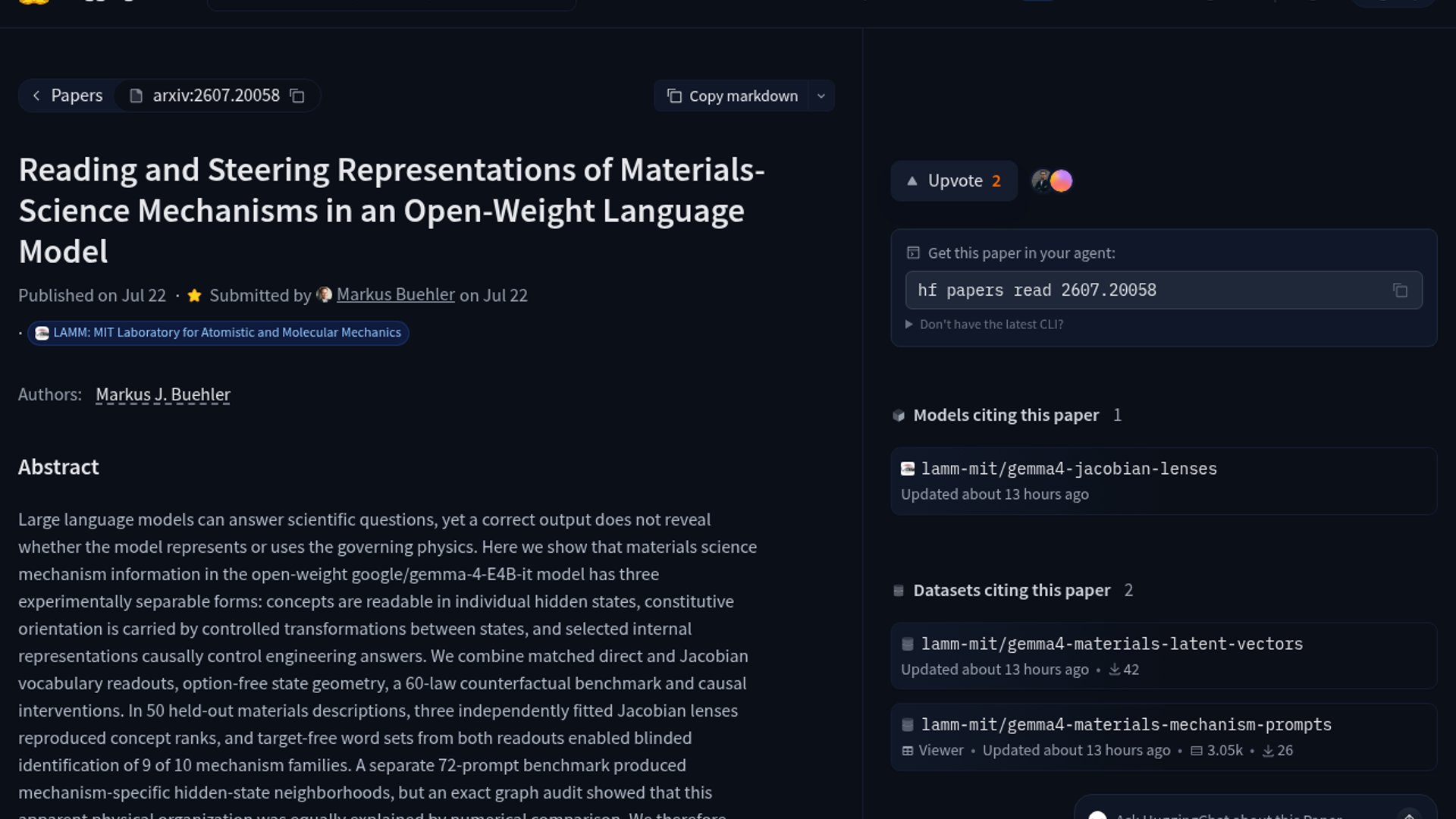Upvote this paper
Viewport: 1456px width, 819px height.
[954, 180]
